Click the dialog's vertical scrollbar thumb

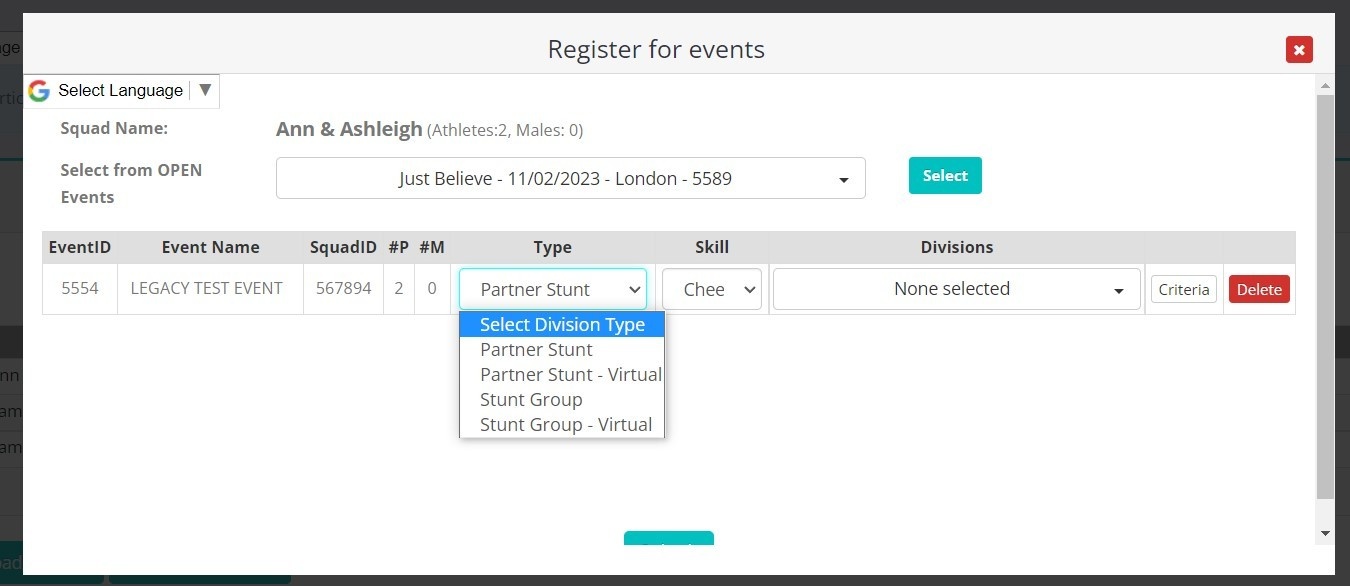pyautogui.click(x=1325, y=295)
